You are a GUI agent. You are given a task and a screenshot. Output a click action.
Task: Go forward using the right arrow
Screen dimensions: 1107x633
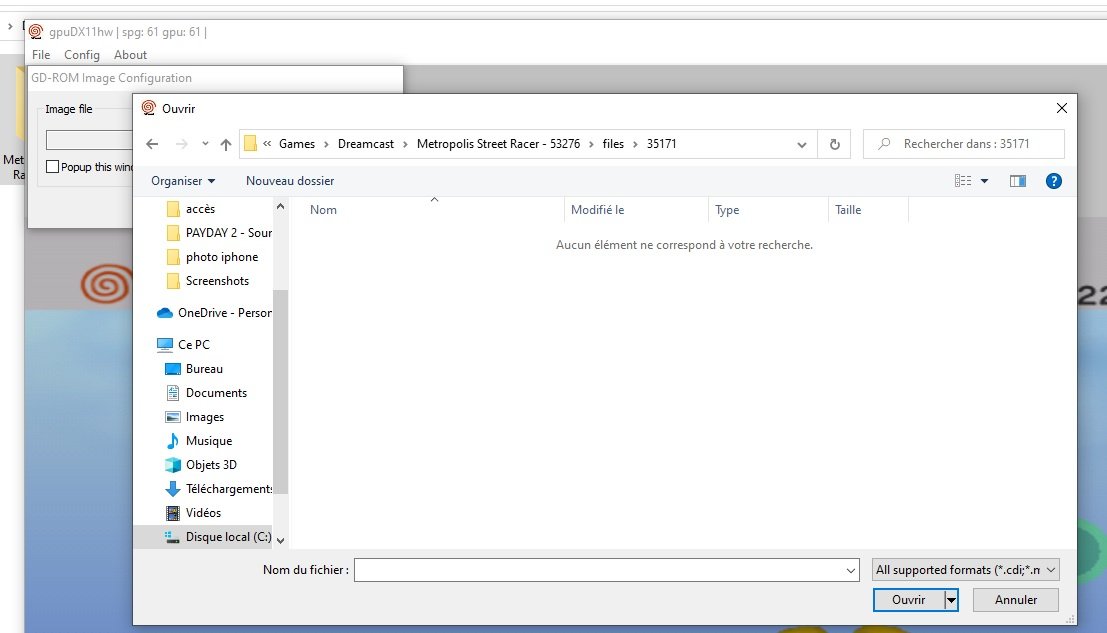click(x=181, y=144)
